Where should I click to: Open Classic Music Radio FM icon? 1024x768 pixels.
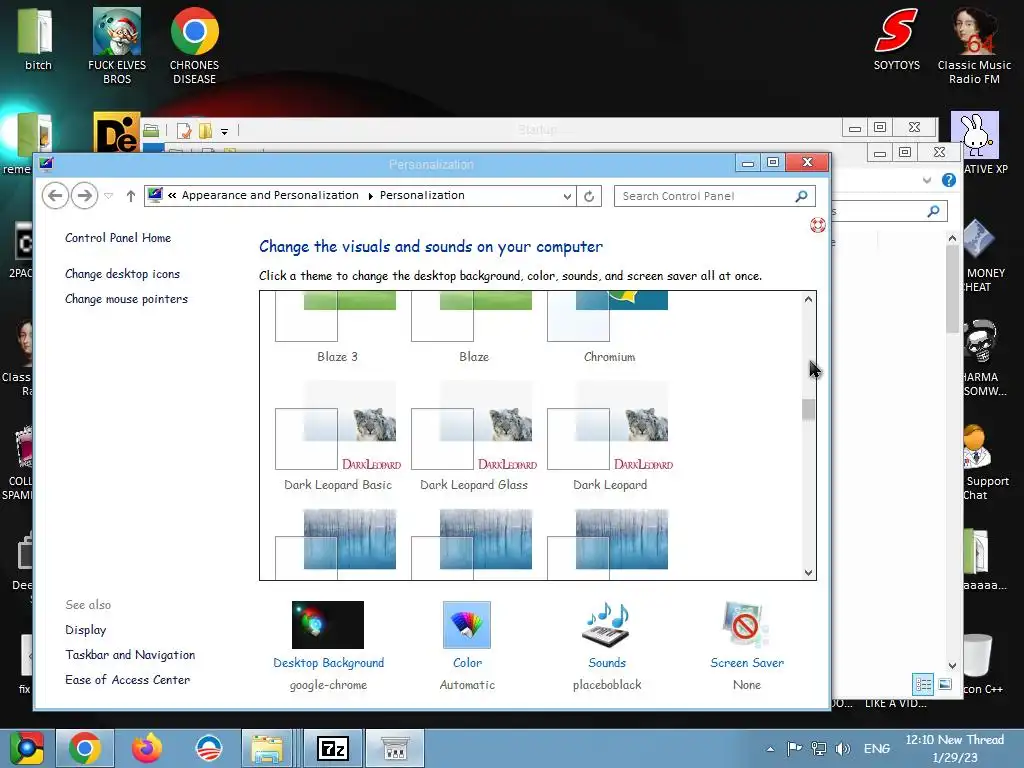pyautogui.click(x=974, y=46)
